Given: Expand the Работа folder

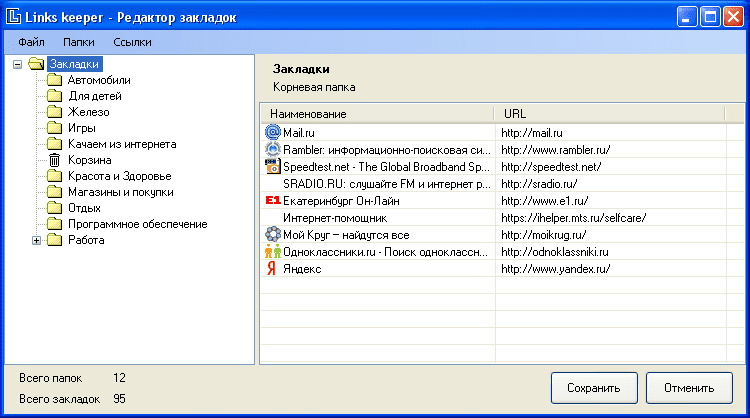Looking at the screenshot, I should coord(37,240).
